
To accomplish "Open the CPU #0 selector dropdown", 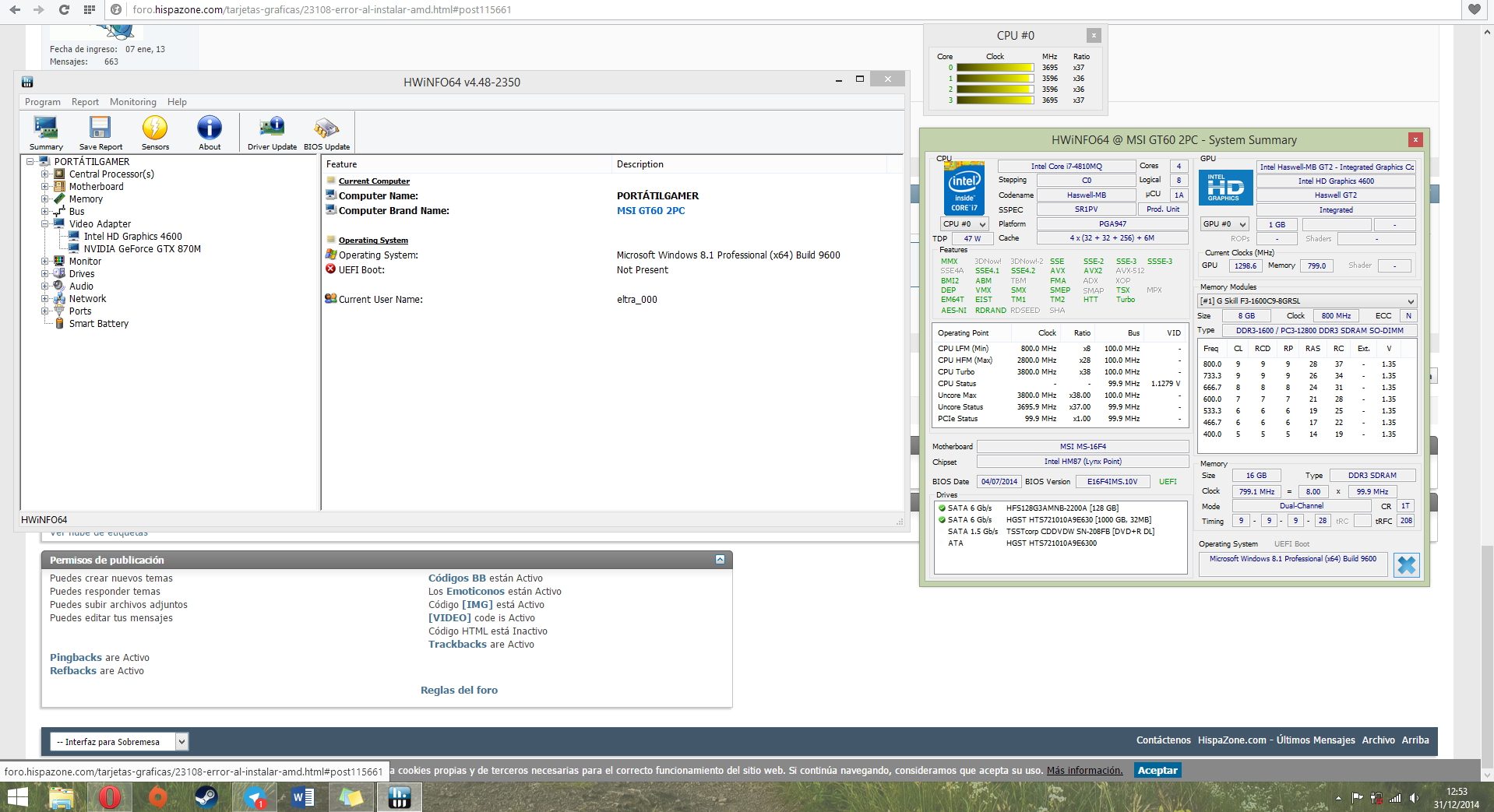I will pos(964,224).
